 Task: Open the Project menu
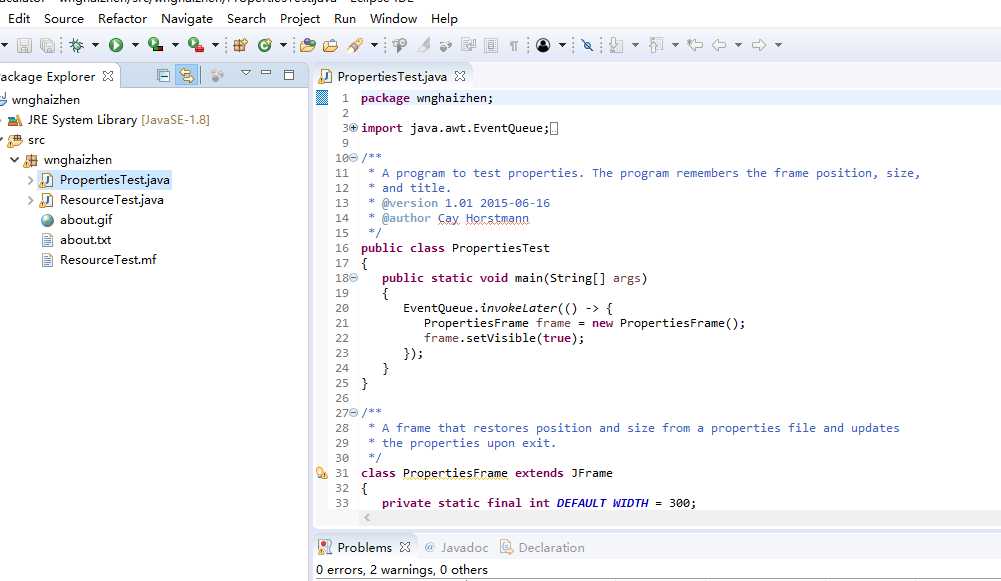click(x=299, y=19)
